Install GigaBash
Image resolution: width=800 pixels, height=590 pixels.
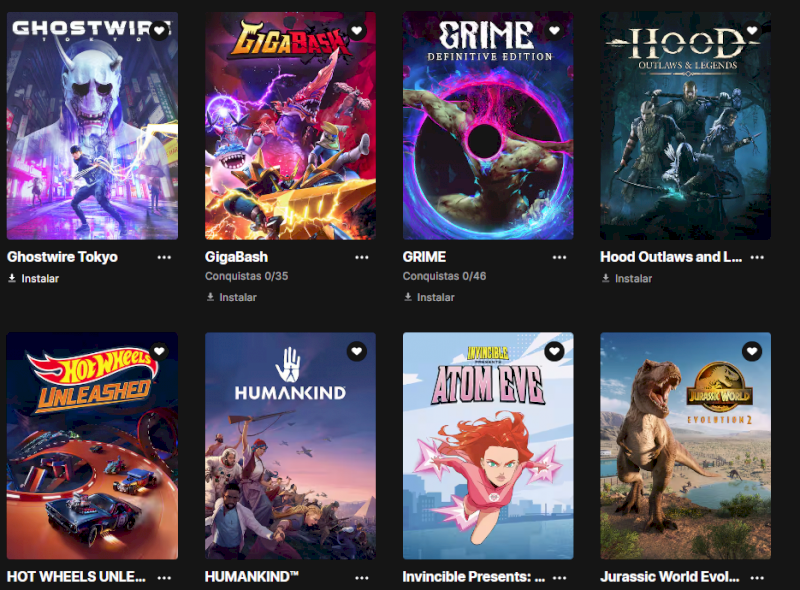coord(232,297)
